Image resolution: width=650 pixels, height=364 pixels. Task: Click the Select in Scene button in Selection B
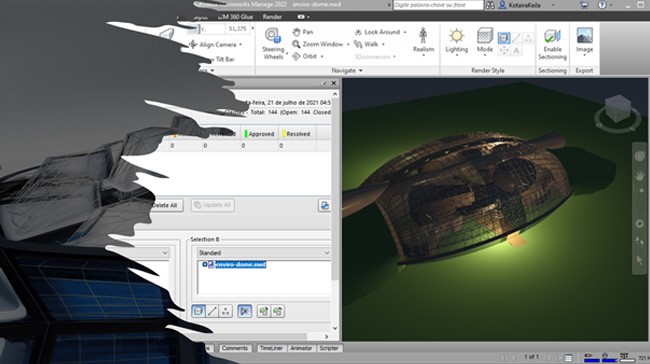[x=278, y=311]
